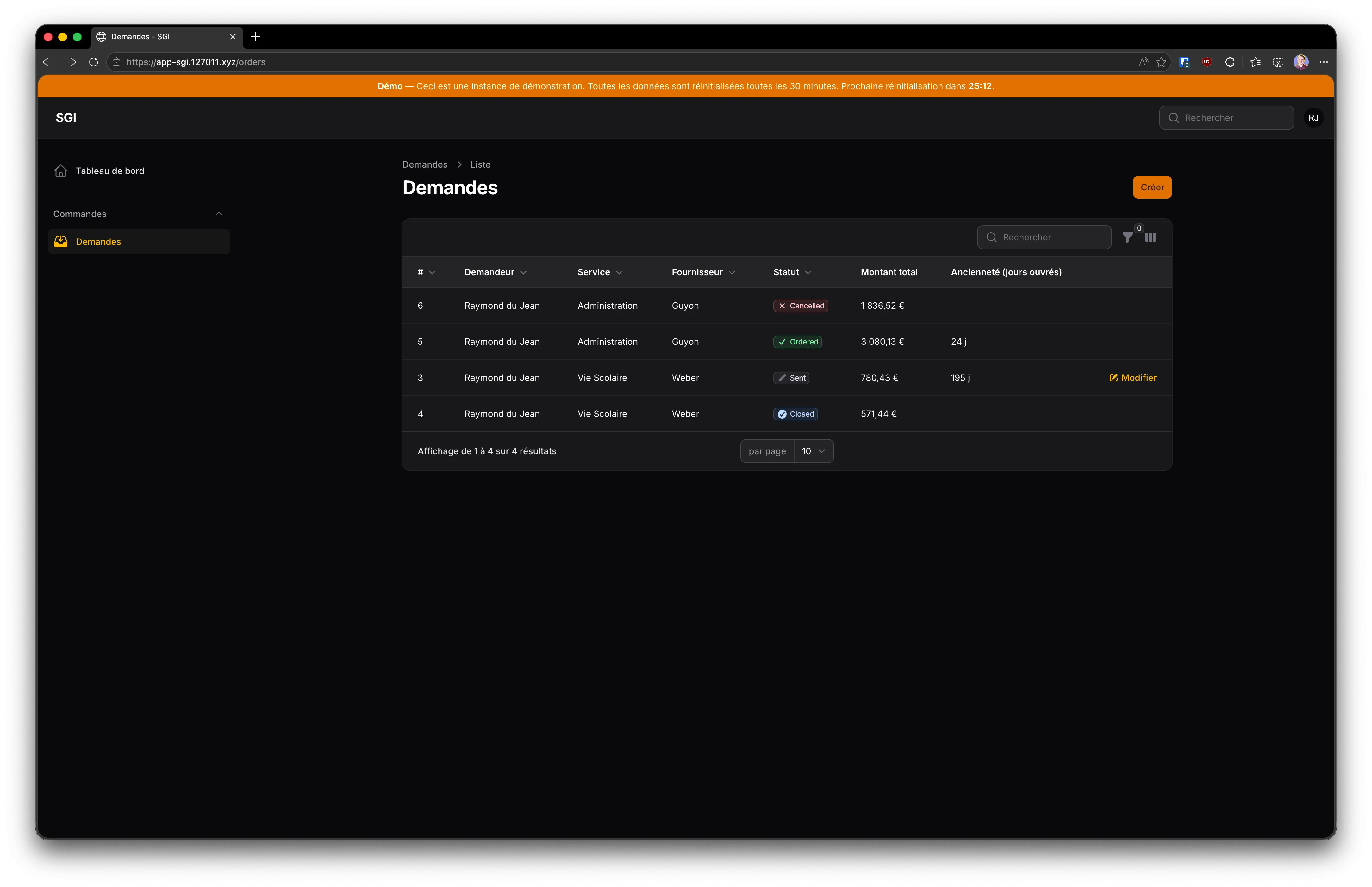Open the browser profile avatar
The height and width of the screenshot is (887, 1372).
pyautogui.click(x=1301, y=62)
